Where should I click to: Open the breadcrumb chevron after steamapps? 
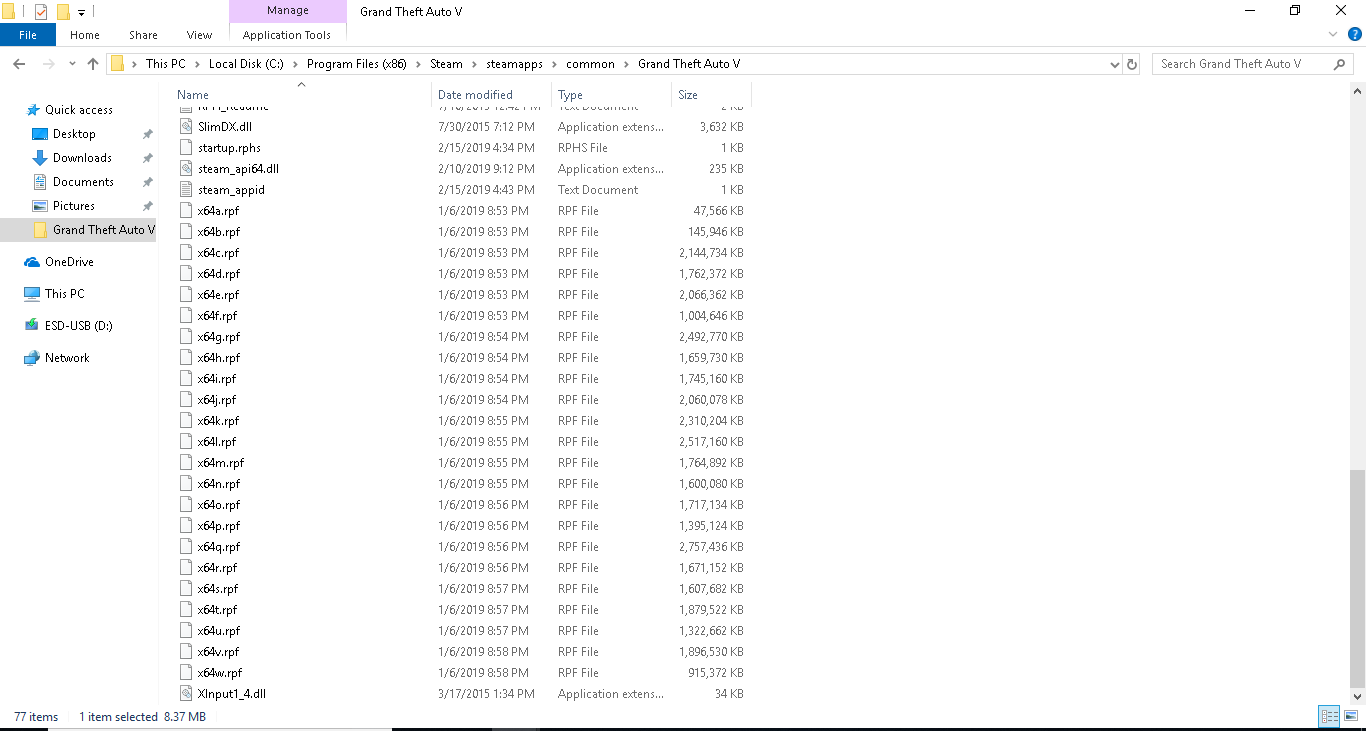pos(554,64)
